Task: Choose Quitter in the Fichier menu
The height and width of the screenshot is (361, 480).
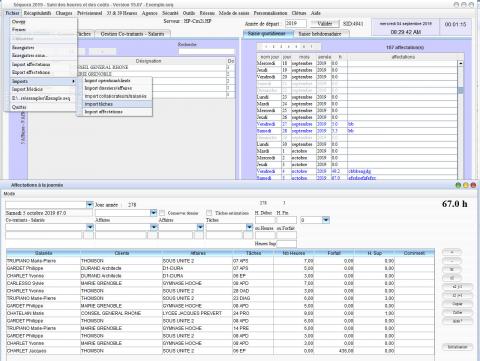Action: (43, 107)
